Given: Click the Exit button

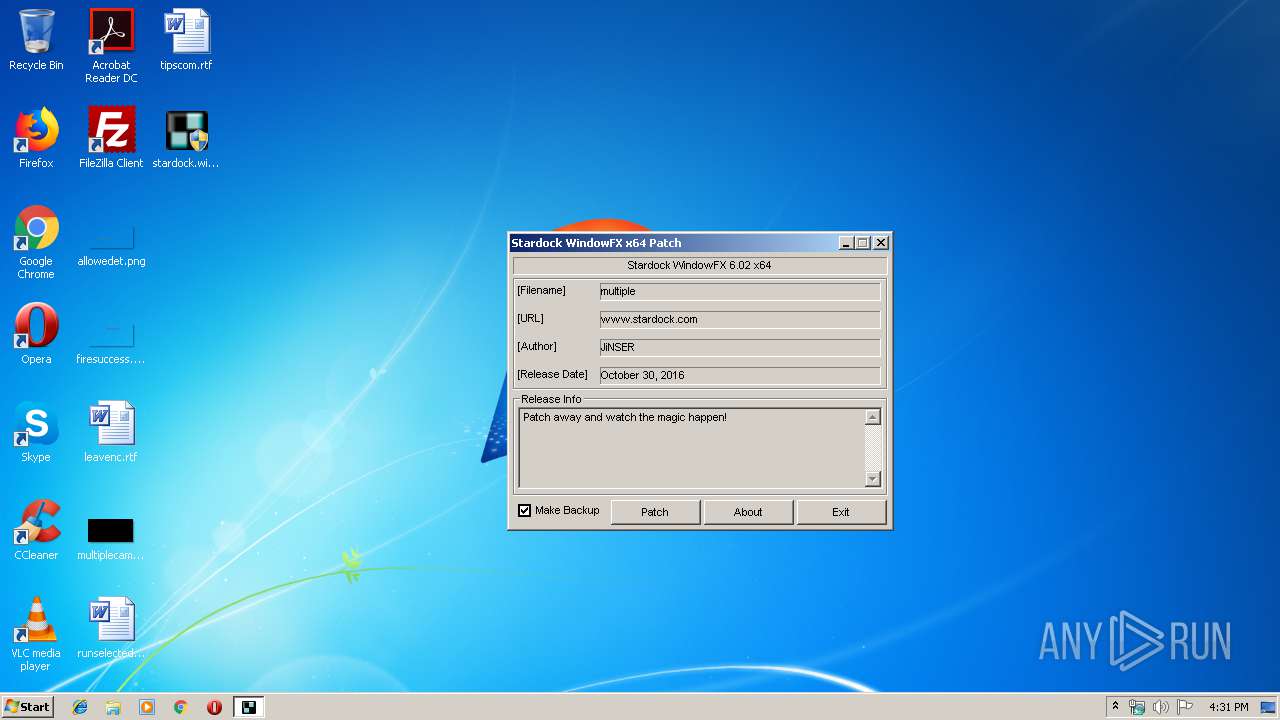Looking at the screenshot, I should 841,512.
